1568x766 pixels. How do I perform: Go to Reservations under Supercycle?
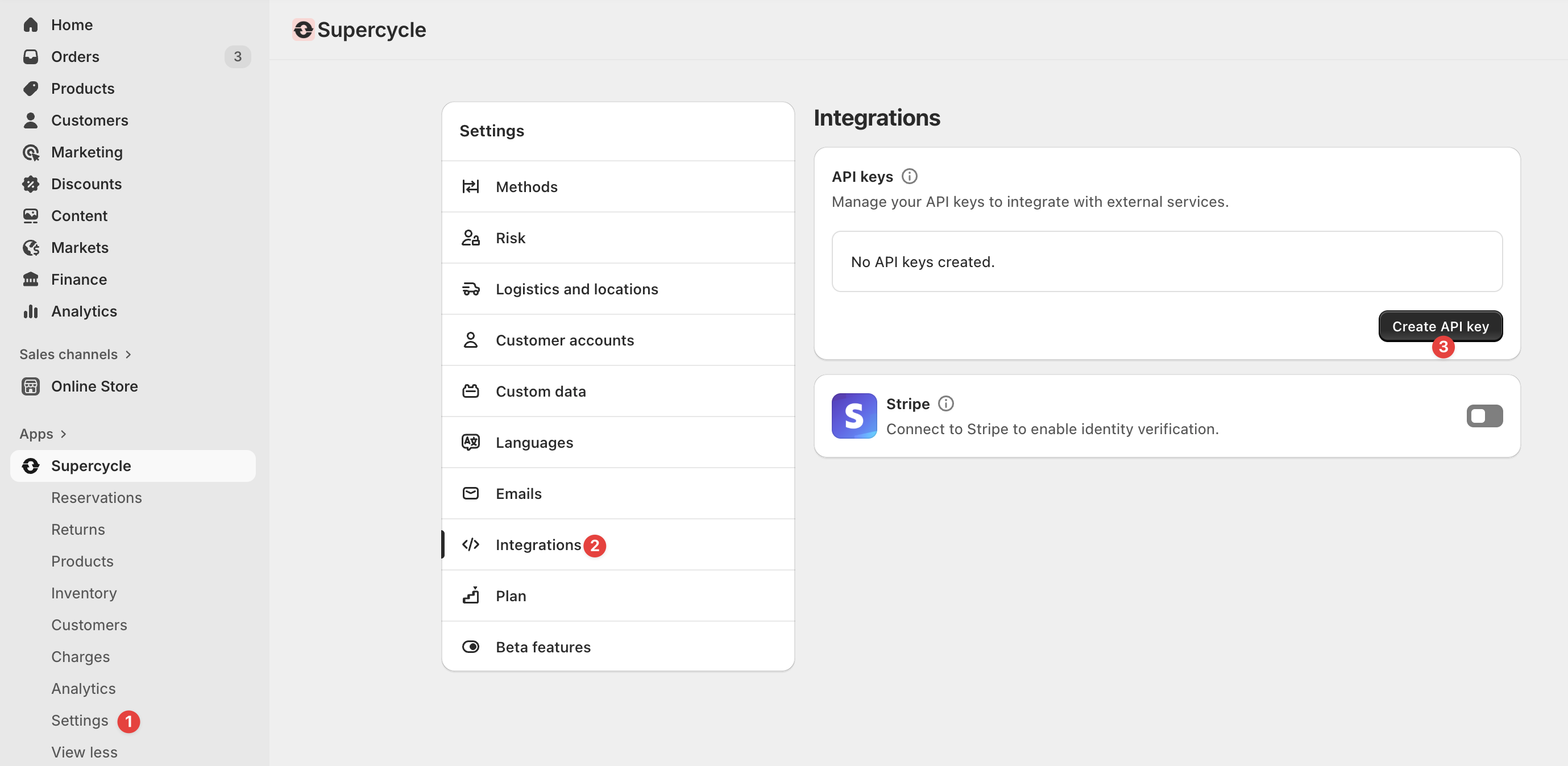point(96,498)
